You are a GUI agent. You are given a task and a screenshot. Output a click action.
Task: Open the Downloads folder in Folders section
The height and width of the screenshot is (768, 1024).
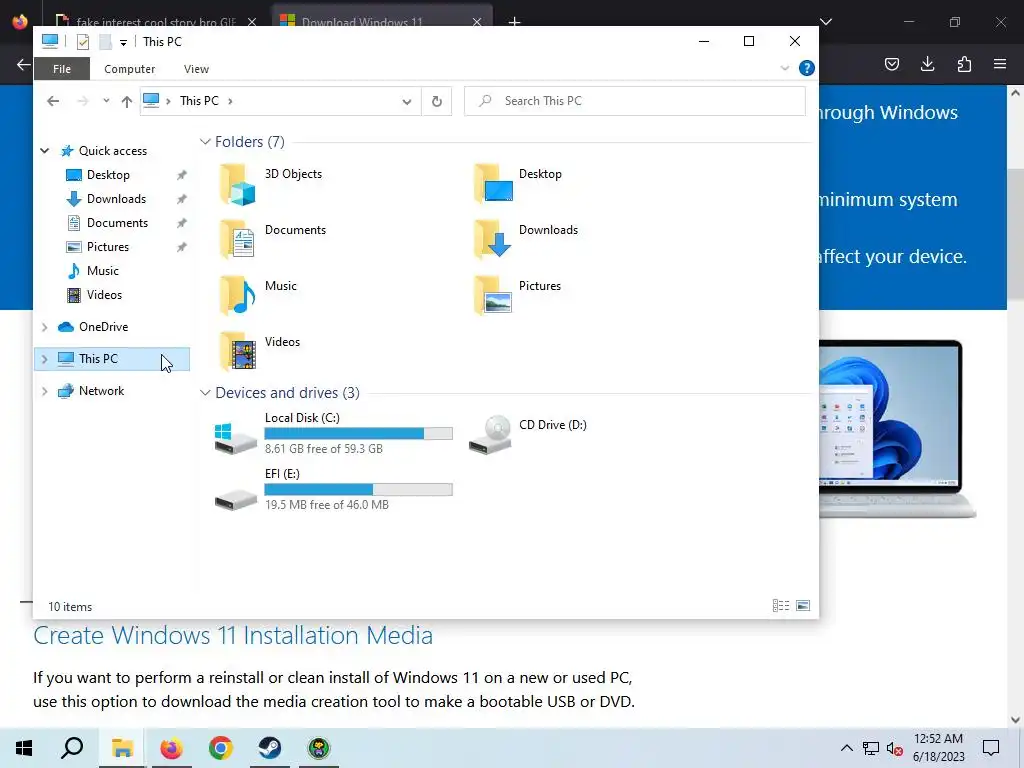[526, 240]
